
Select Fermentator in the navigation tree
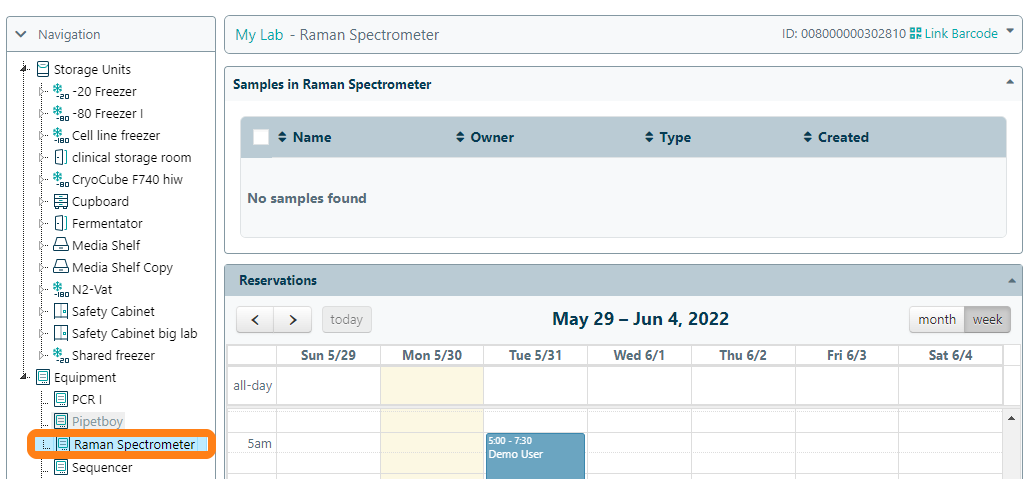point(107,223)
